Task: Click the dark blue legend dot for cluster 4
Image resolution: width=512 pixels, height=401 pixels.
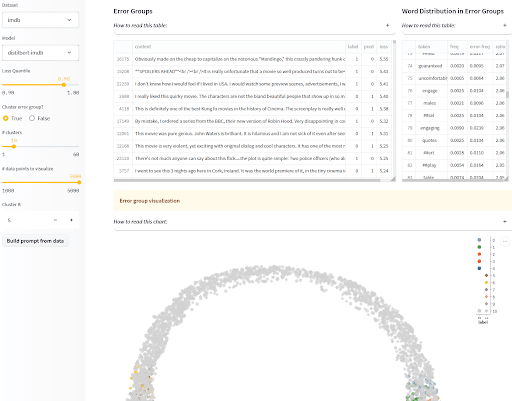Action: (479, 268)
